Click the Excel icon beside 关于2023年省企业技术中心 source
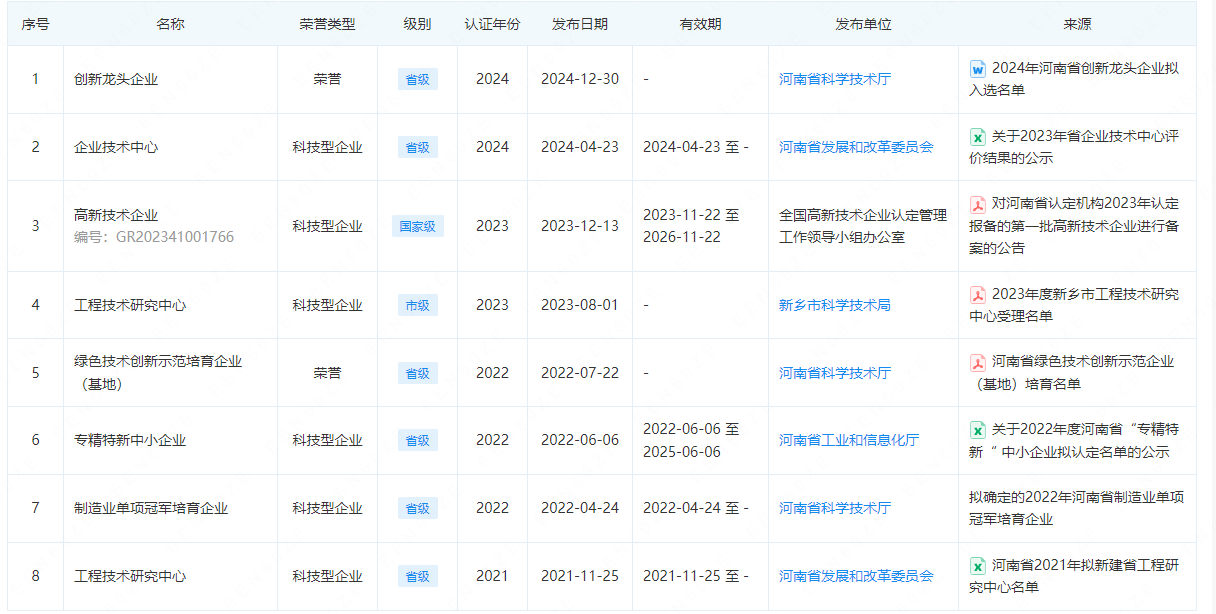 [x=978, y=137]
